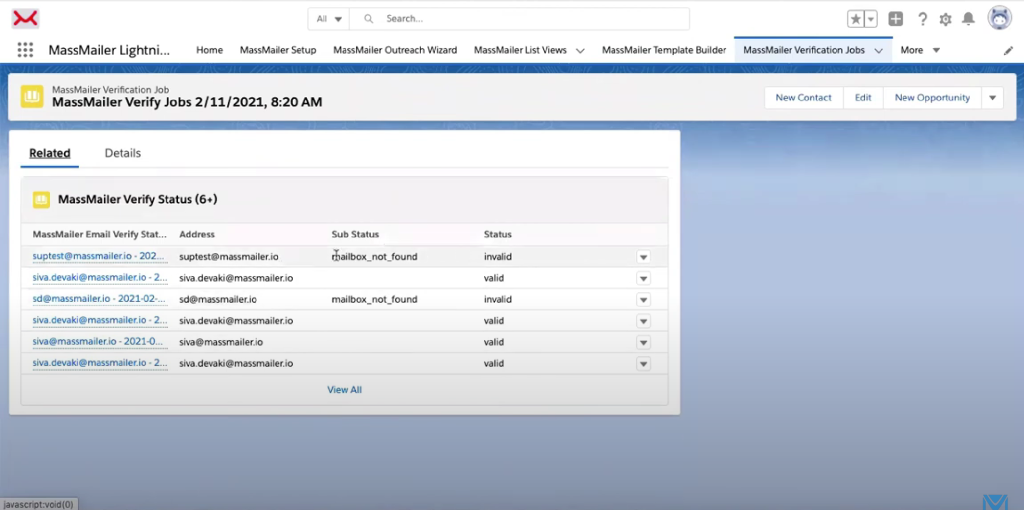Open the user profile avatar
This screenshot has width=1024, height=510.
[x=999, y=18]
